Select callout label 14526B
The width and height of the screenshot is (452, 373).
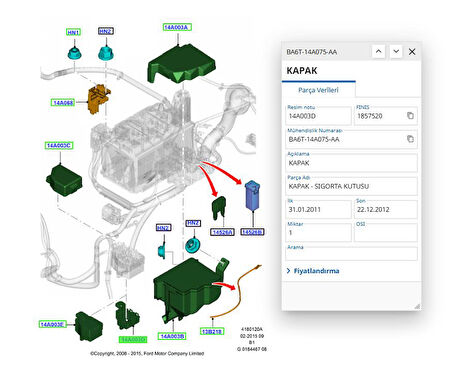(x=252, y=232)
